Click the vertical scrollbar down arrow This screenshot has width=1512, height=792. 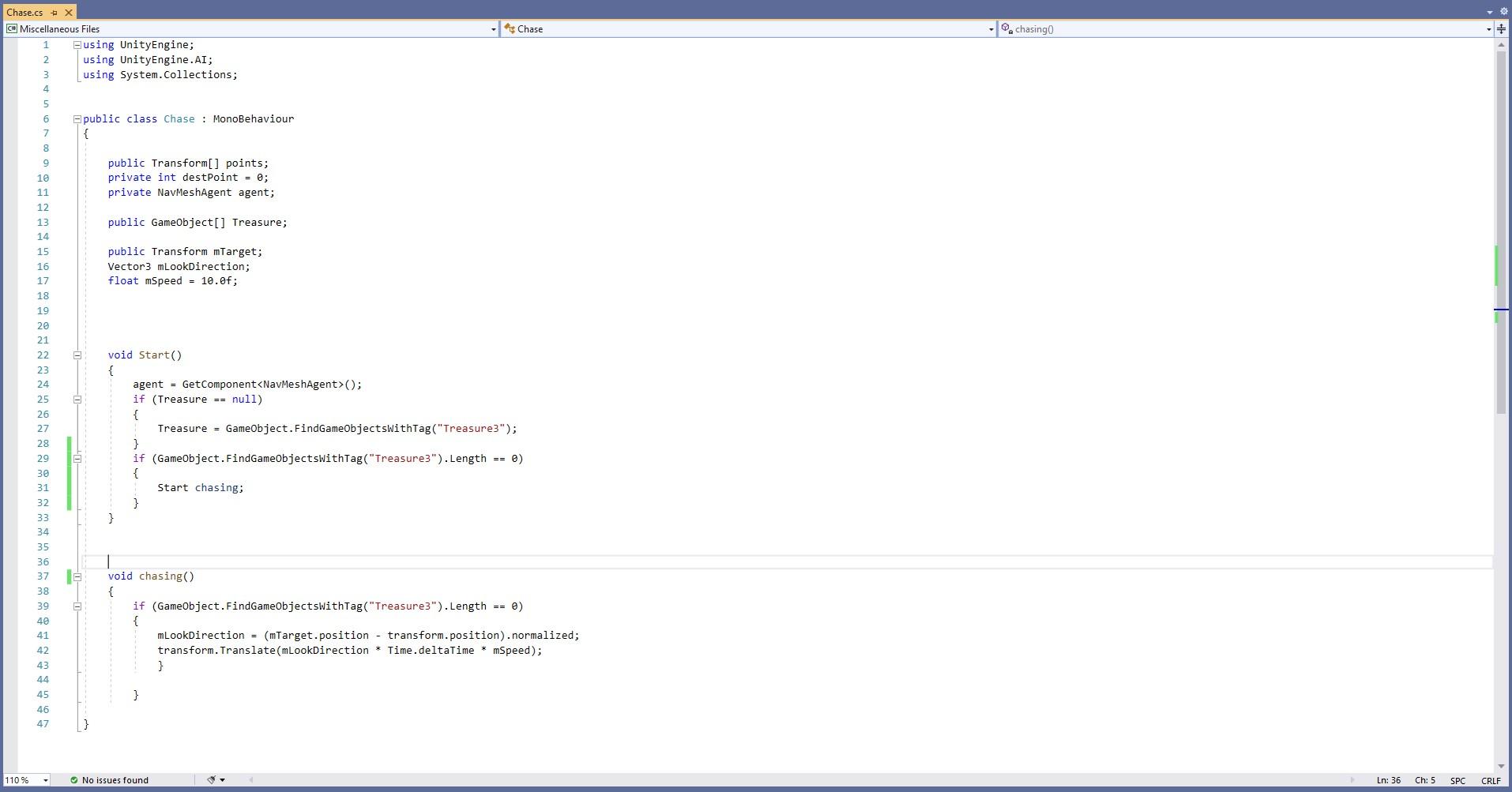click(x=1499, y=766)
